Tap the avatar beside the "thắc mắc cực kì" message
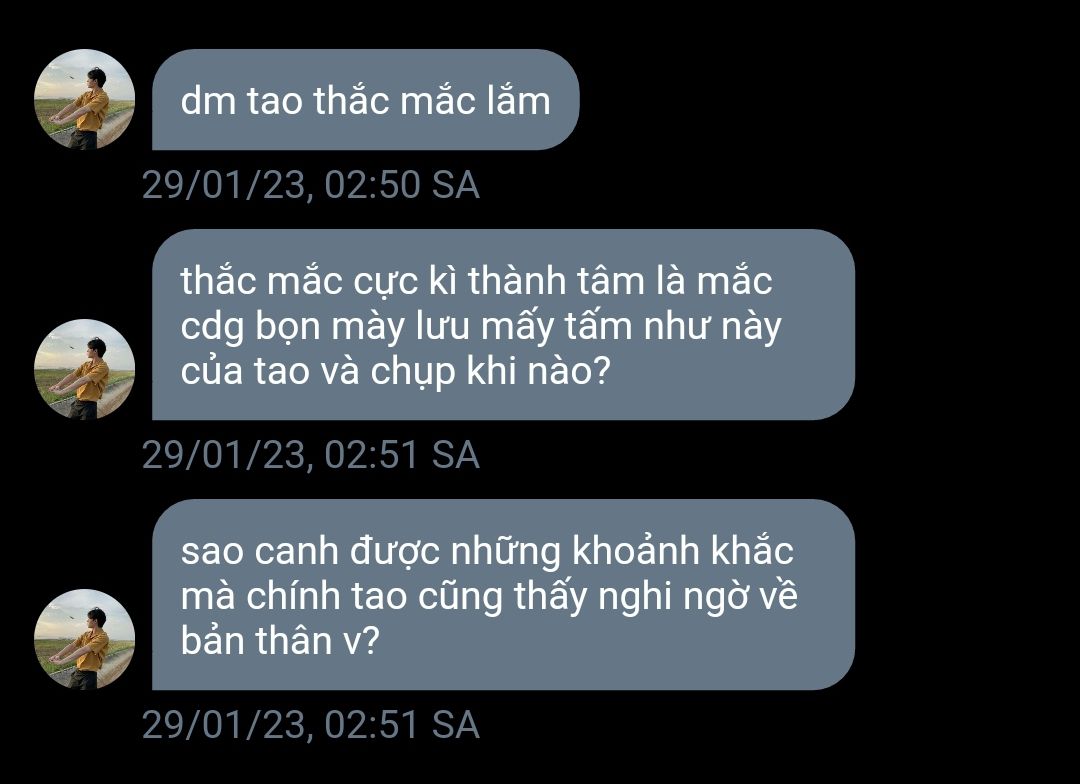The image size is (1080, 784). pyautogui.click(x=84, y=369)
